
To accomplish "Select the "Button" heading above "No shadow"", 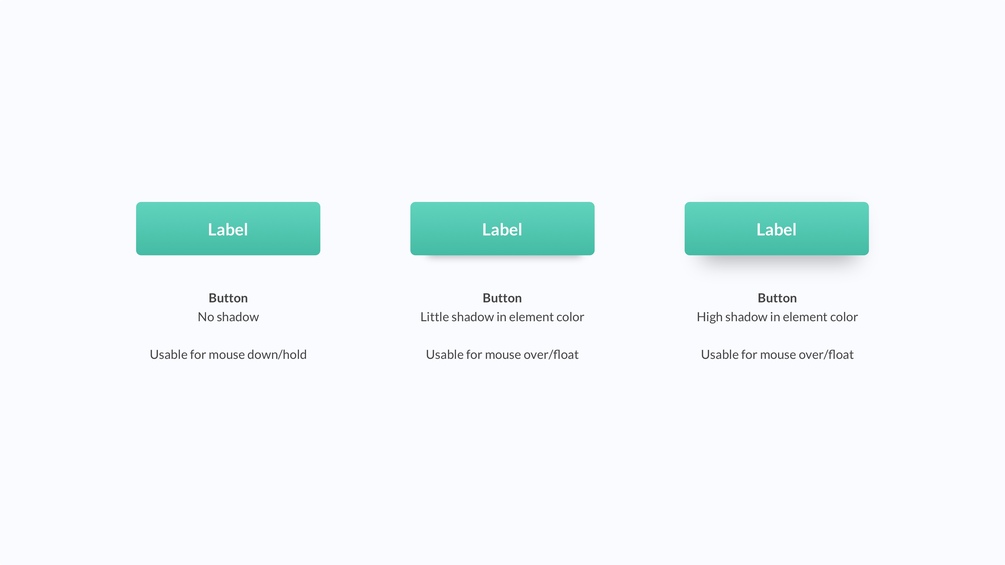I will (x=228, y=298).
